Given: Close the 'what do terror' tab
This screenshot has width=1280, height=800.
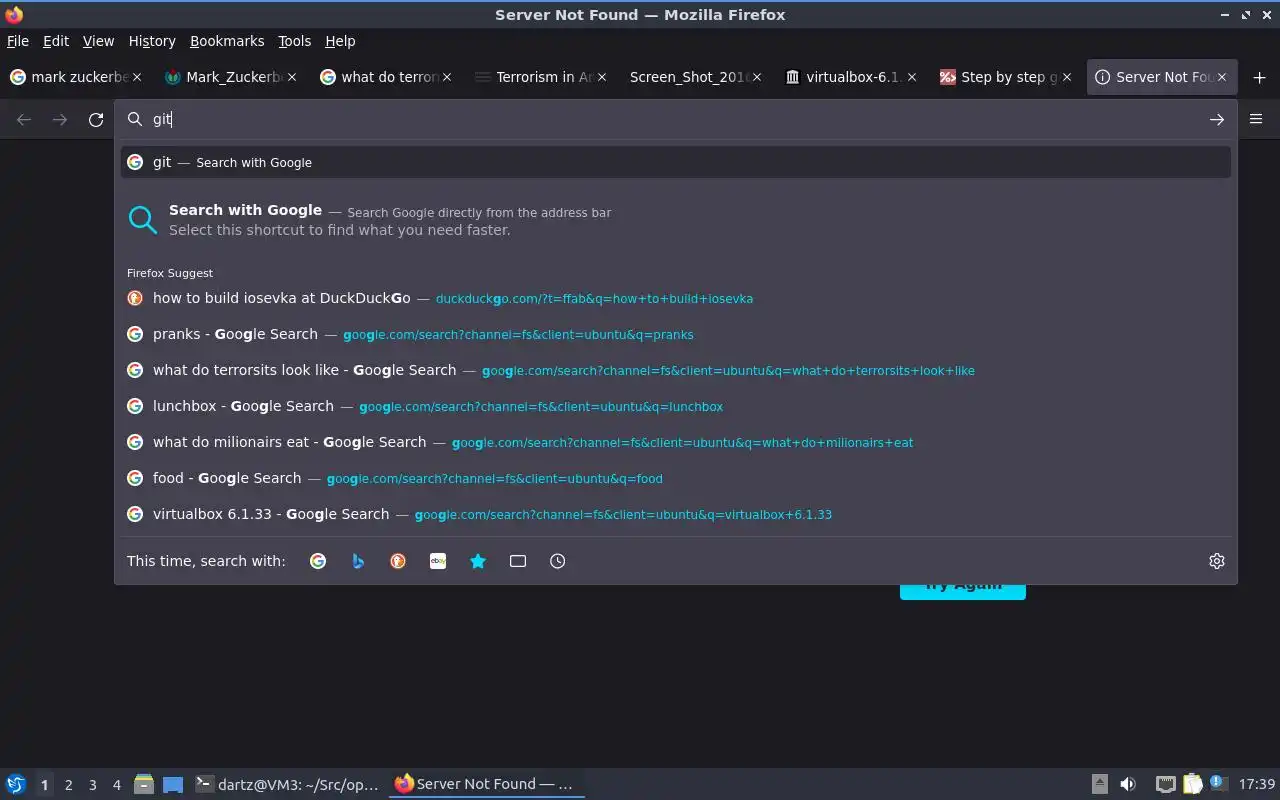Looking at the screenshot, I should point(447,77).
